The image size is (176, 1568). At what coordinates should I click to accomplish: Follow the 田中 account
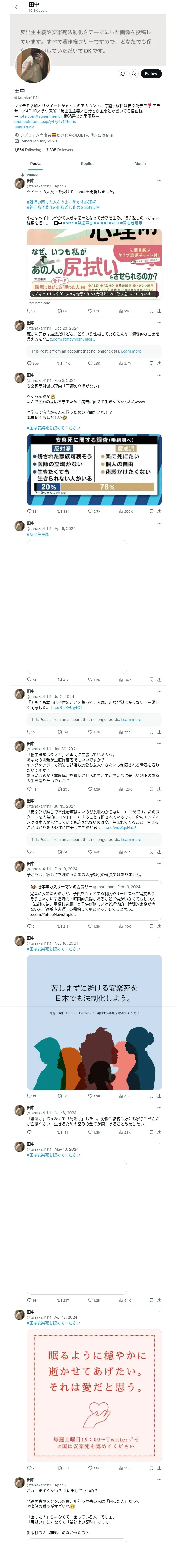tap(150, 74)
